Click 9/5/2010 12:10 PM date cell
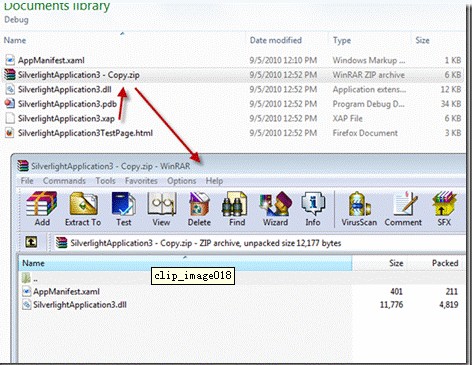This screenshot has height=365, width=472. 283,60
